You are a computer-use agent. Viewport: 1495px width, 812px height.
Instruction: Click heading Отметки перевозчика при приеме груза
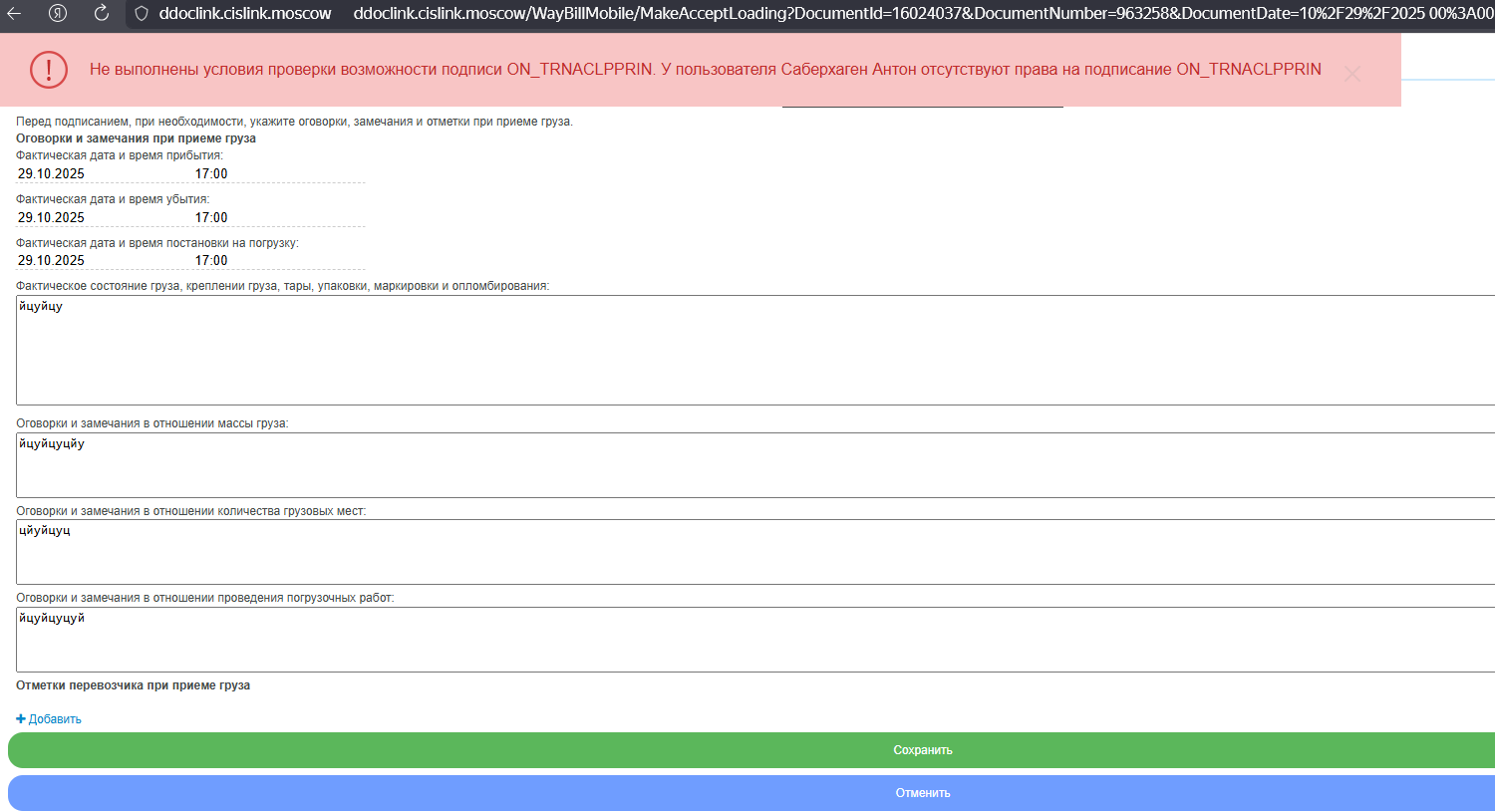point(133,685)
